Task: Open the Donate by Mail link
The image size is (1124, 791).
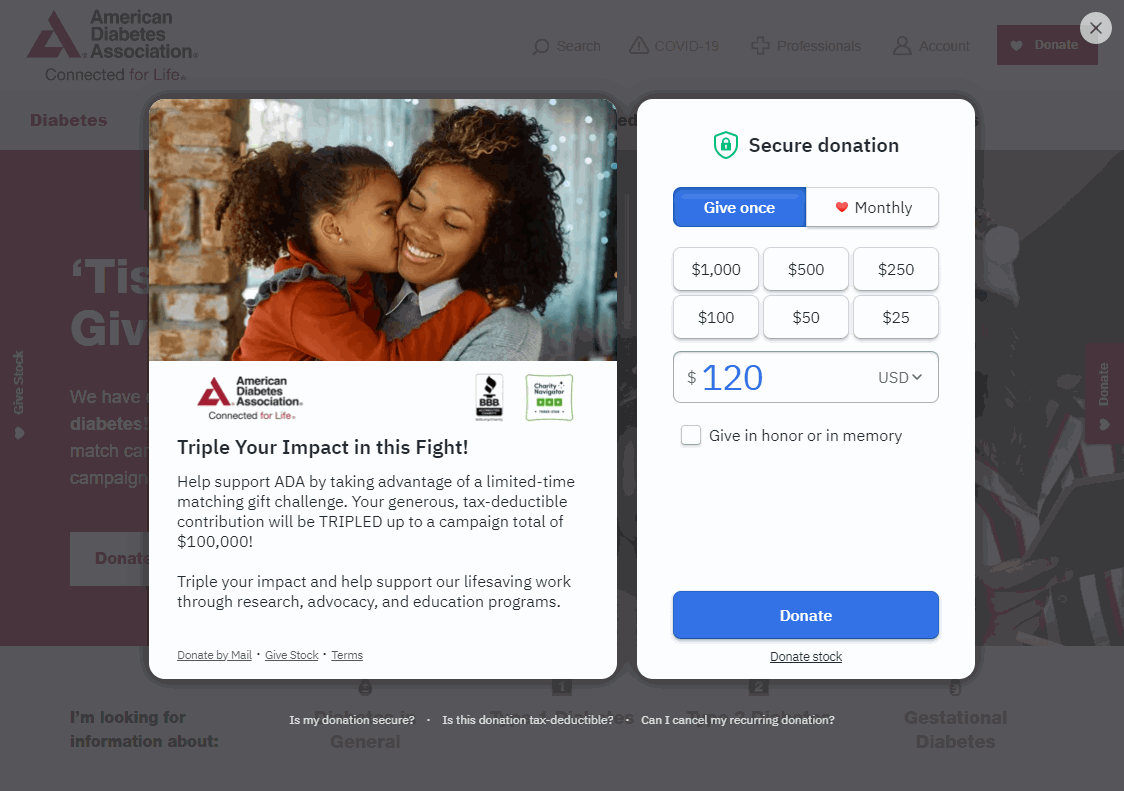Action: [x=214, y=655]
